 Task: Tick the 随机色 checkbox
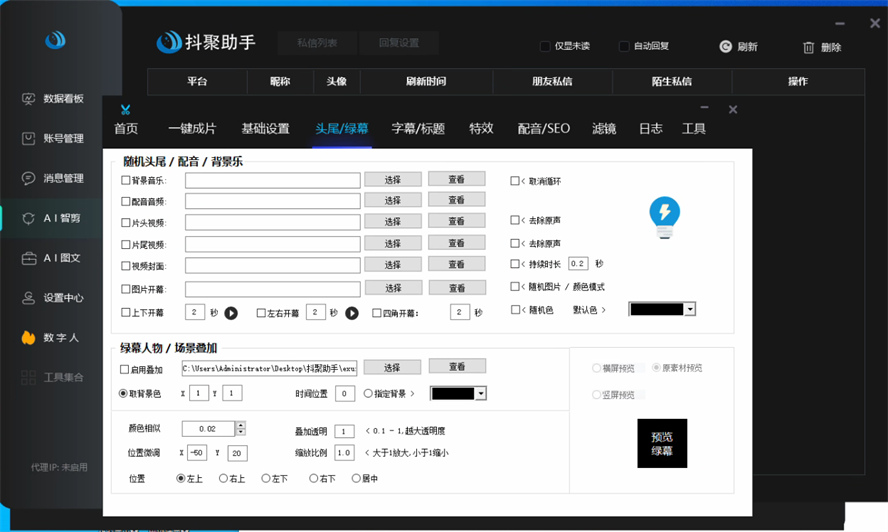tap(515, 310)
